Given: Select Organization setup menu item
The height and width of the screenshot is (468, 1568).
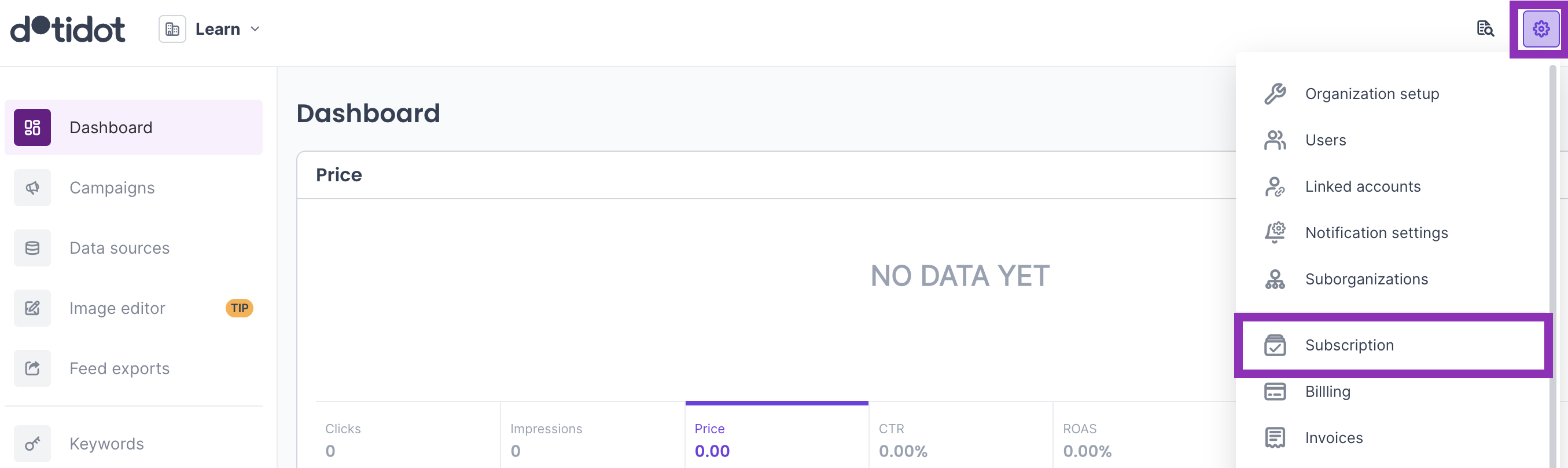Looking at the screenshot, I should [1371, 94].
